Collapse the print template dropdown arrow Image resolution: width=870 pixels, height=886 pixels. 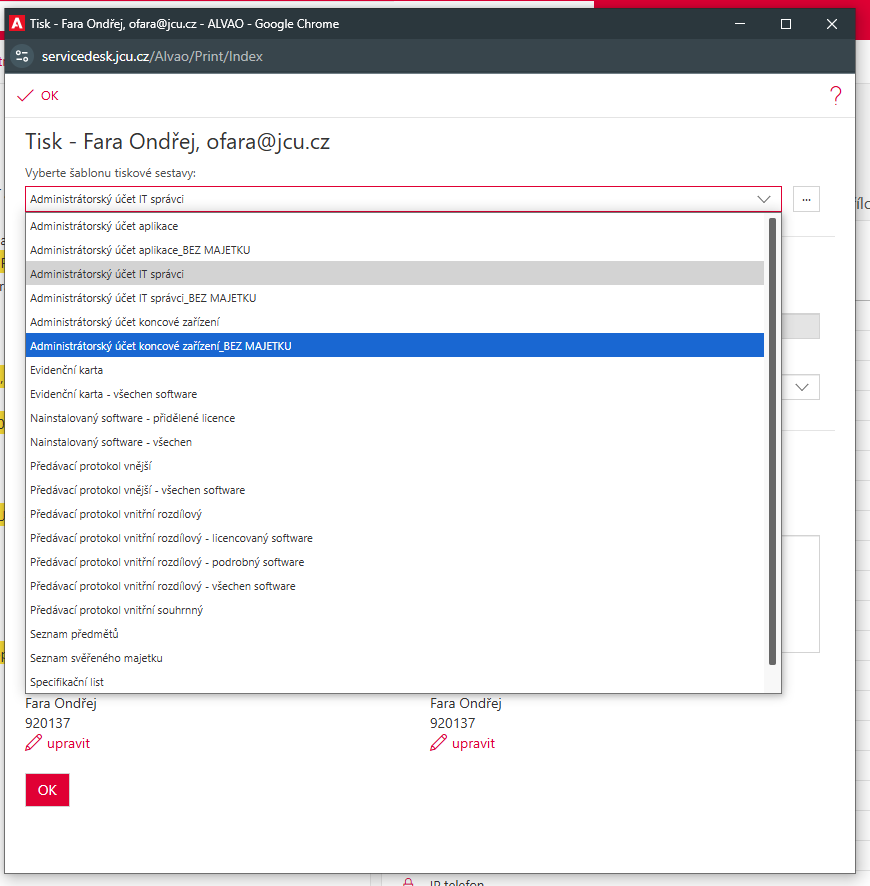[764, 199]
